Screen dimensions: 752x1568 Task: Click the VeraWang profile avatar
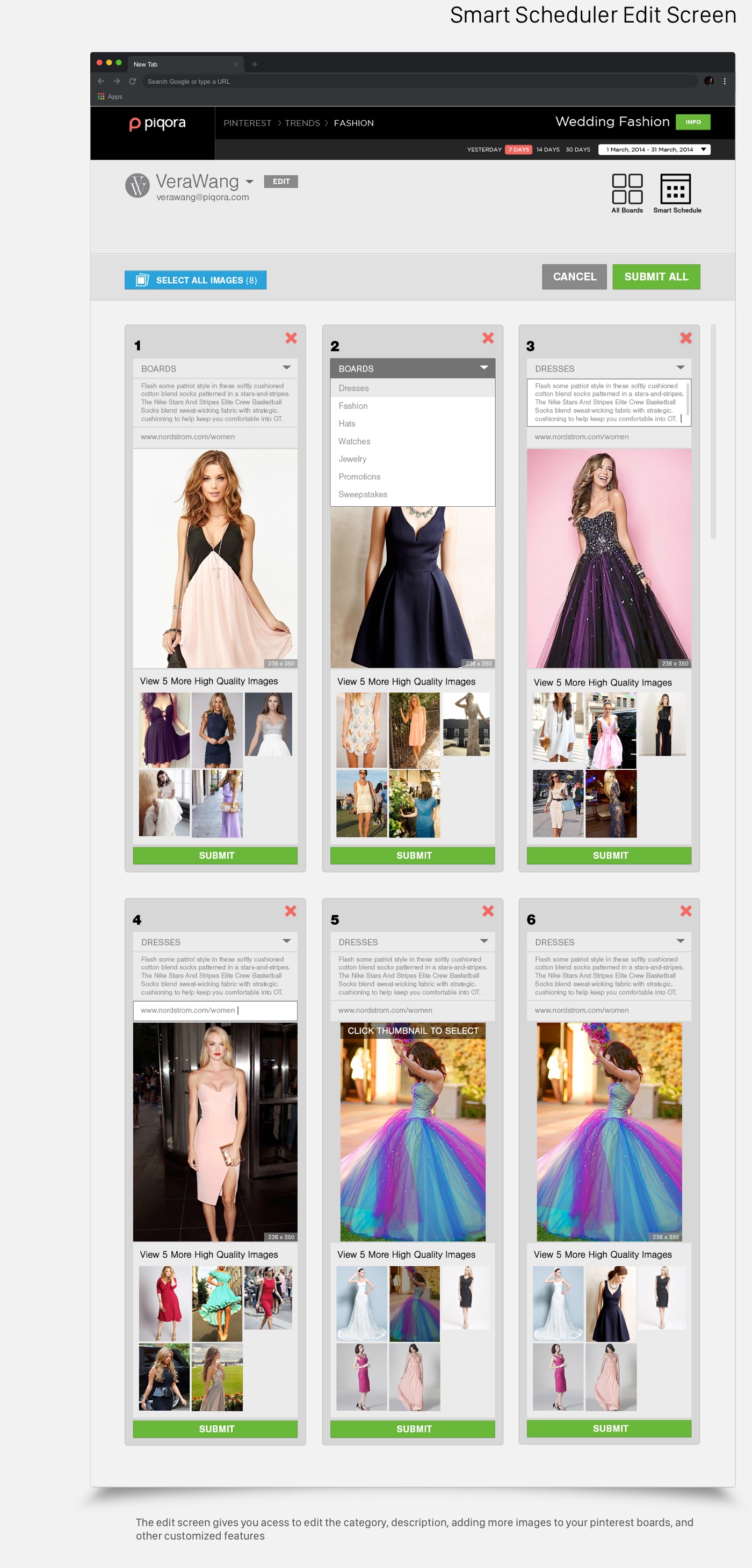pos(137,185)
